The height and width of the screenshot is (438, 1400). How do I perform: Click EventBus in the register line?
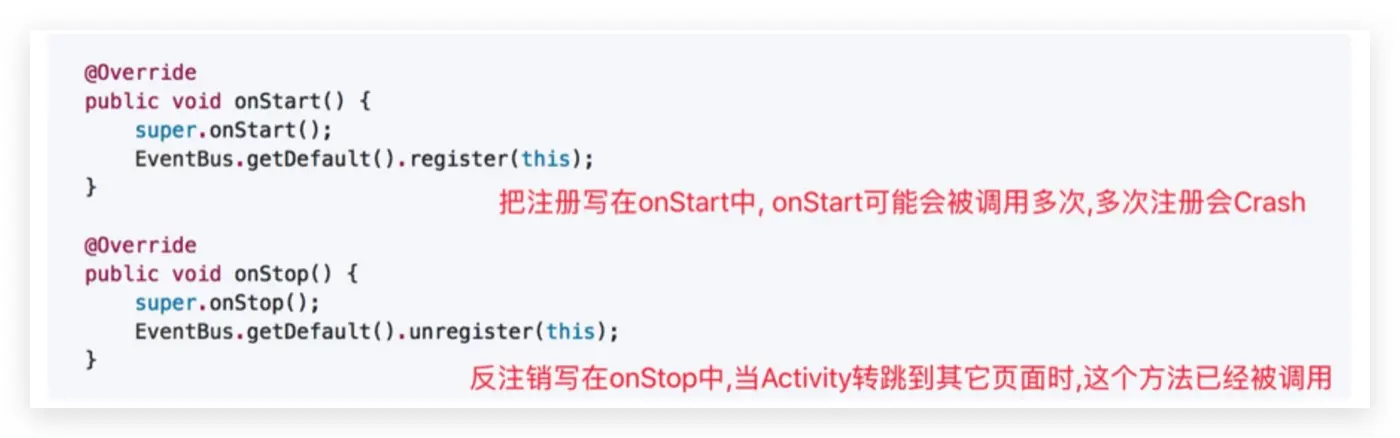(x=183, y=159)
